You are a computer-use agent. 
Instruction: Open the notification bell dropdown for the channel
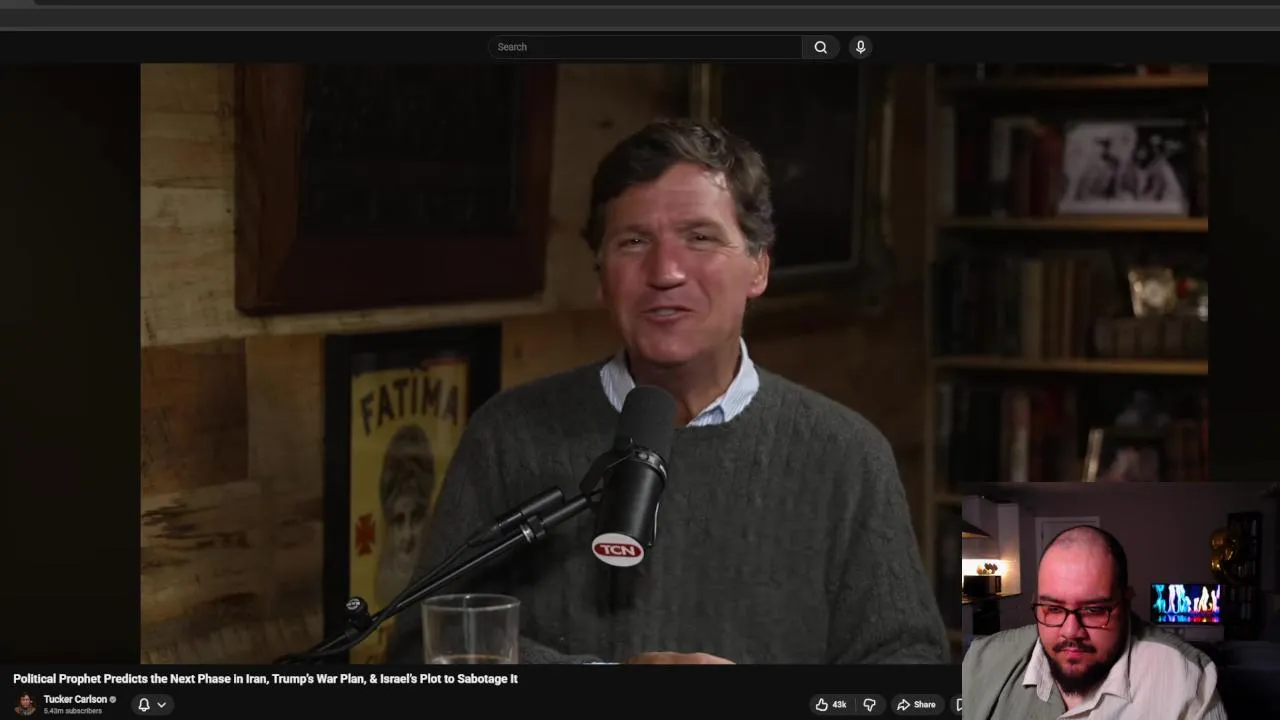tap(152, 705)
